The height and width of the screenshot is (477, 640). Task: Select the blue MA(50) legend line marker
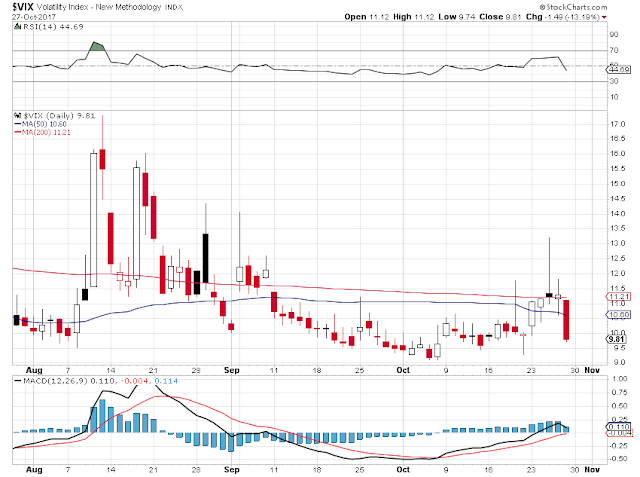click(x=18, y=124)
